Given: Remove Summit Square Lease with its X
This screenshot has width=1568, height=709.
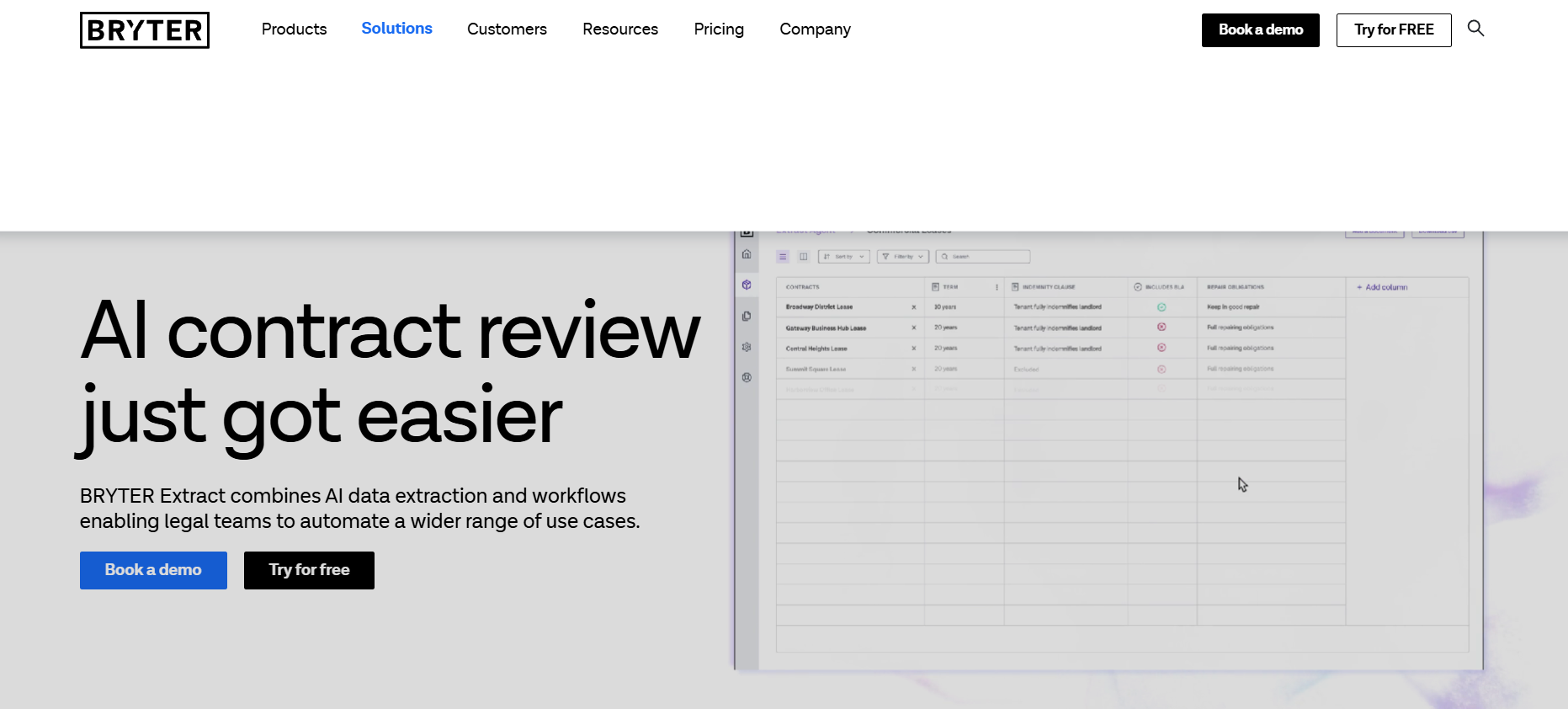Looking at the screenshot, I should tap(914, 369).
